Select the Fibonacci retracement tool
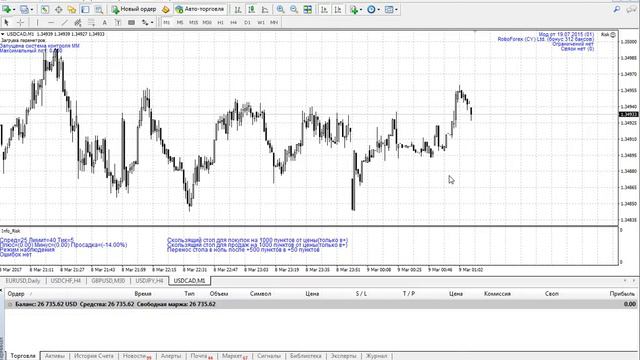 click(x=91, y=22)
